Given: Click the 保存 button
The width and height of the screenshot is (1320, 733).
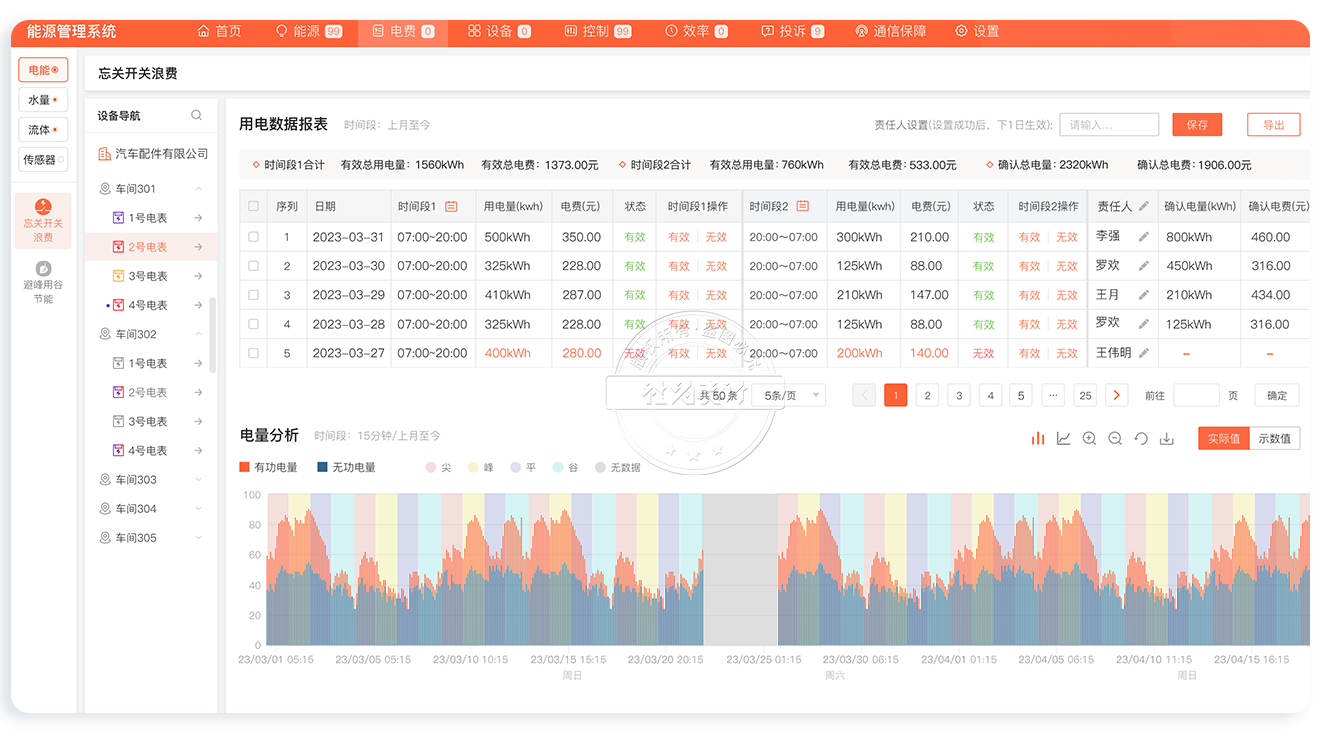Looking at the screenshot, I should tap(1197, 125).
